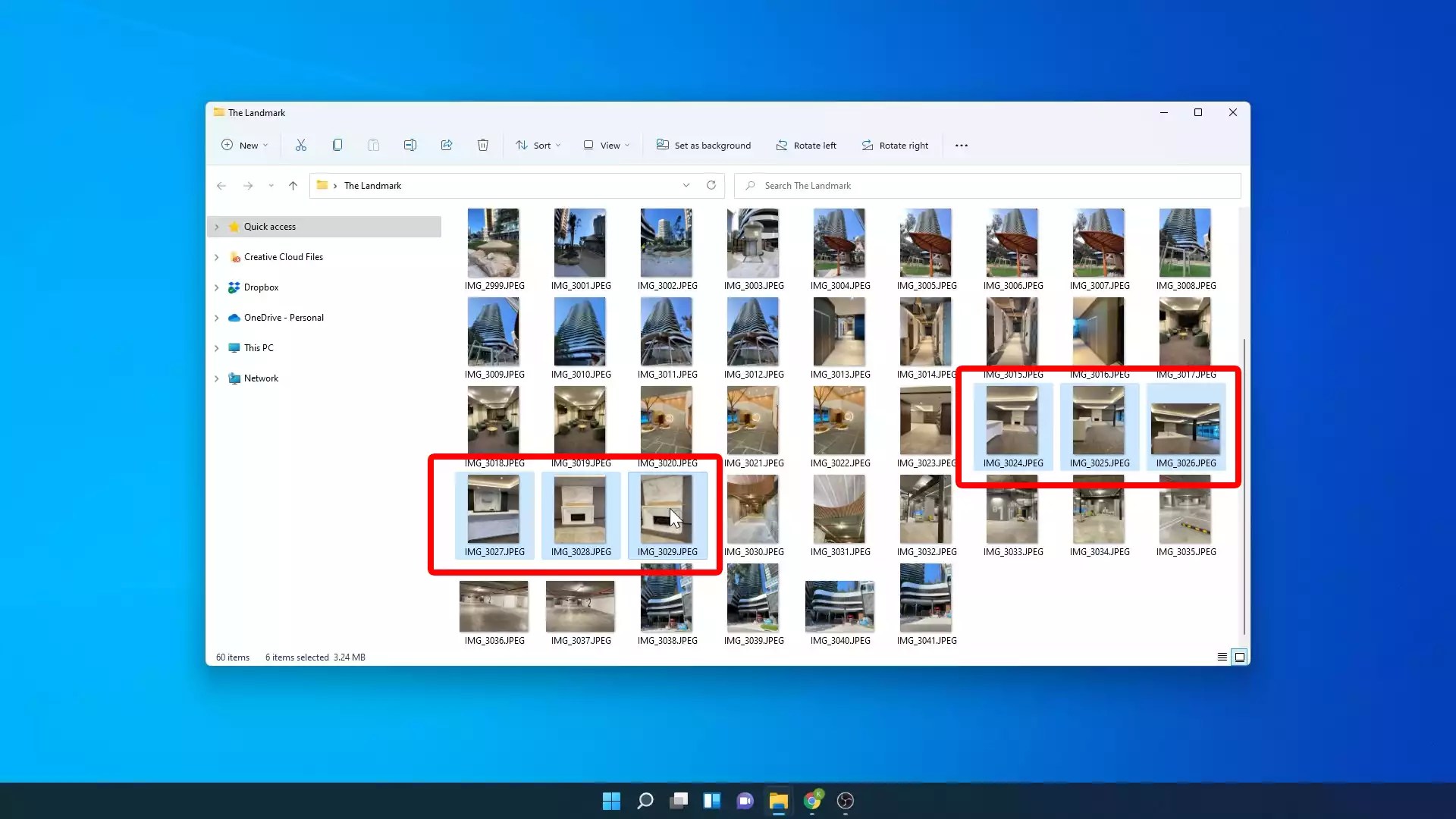Rotate the selected photos left
The image size is (1456, 819).
[805, 145]
